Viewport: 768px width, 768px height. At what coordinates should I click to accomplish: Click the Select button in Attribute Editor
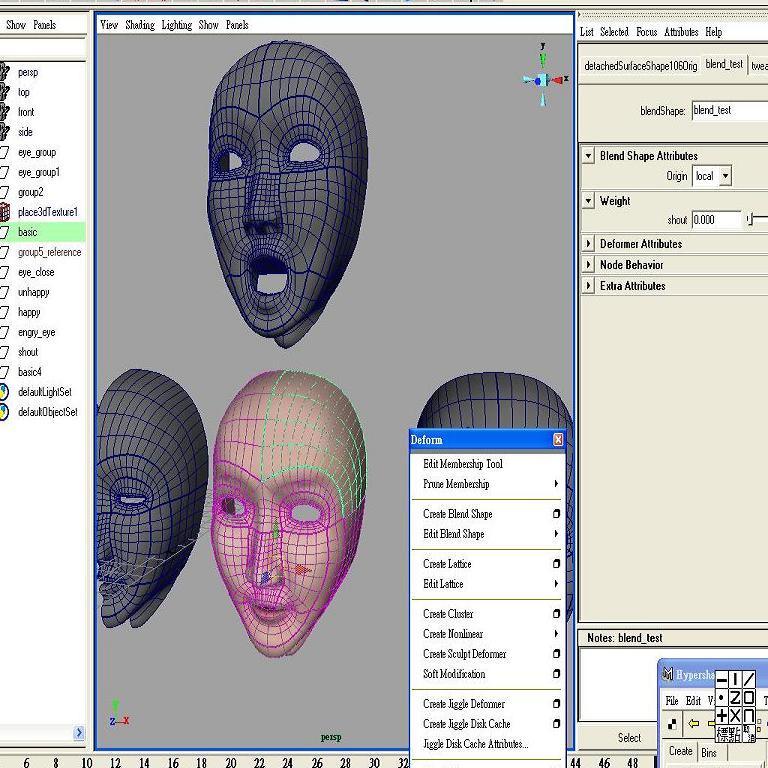(x=629, y=738)
